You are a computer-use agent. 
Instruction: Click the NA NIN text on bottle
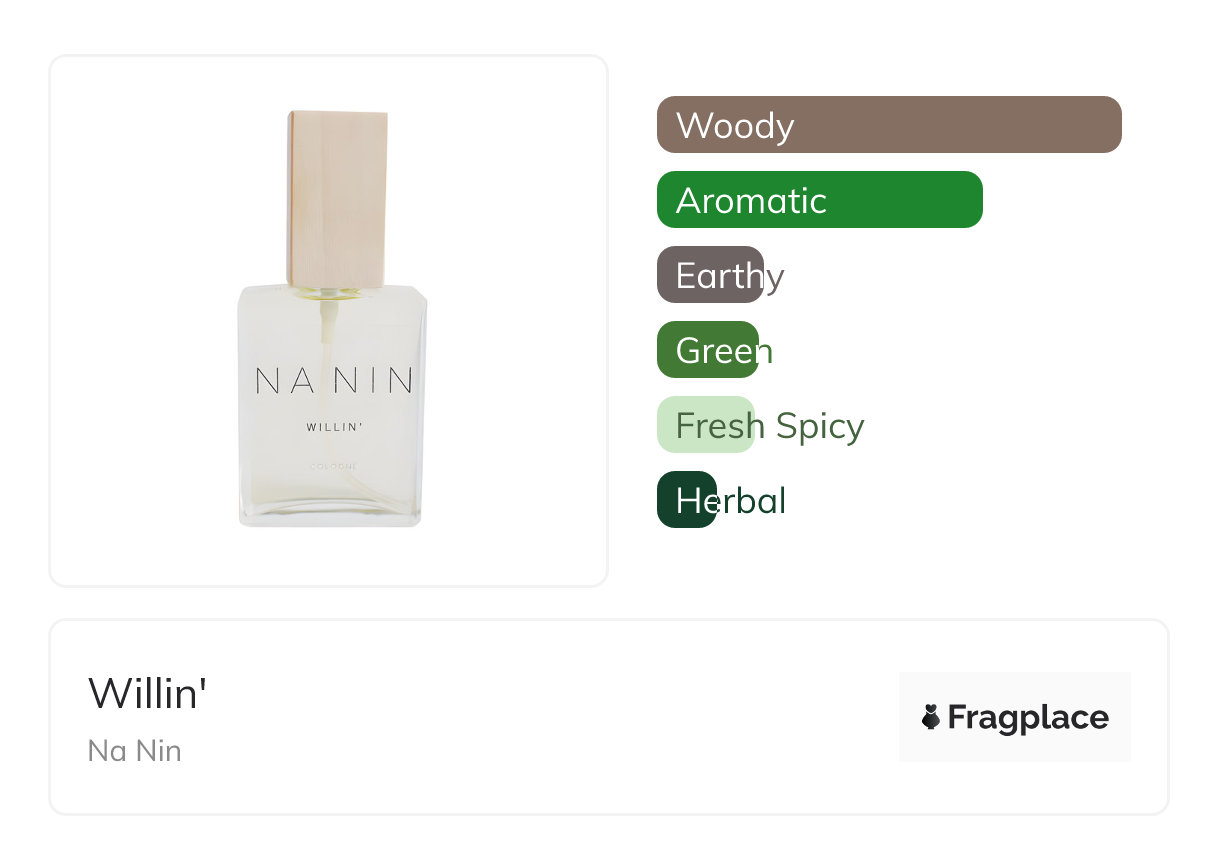(333, 381)
